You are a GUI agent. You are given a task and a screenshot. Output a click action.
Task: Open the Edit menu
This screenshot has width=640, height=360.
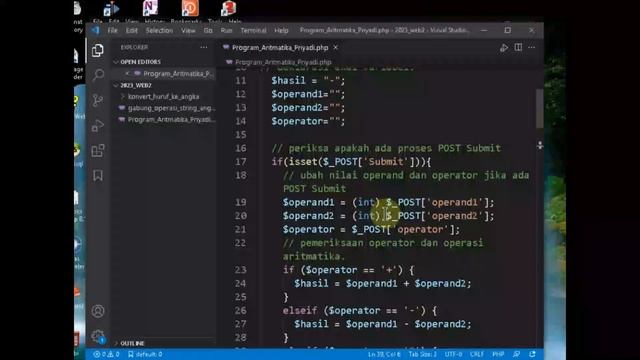pos(131,31)
